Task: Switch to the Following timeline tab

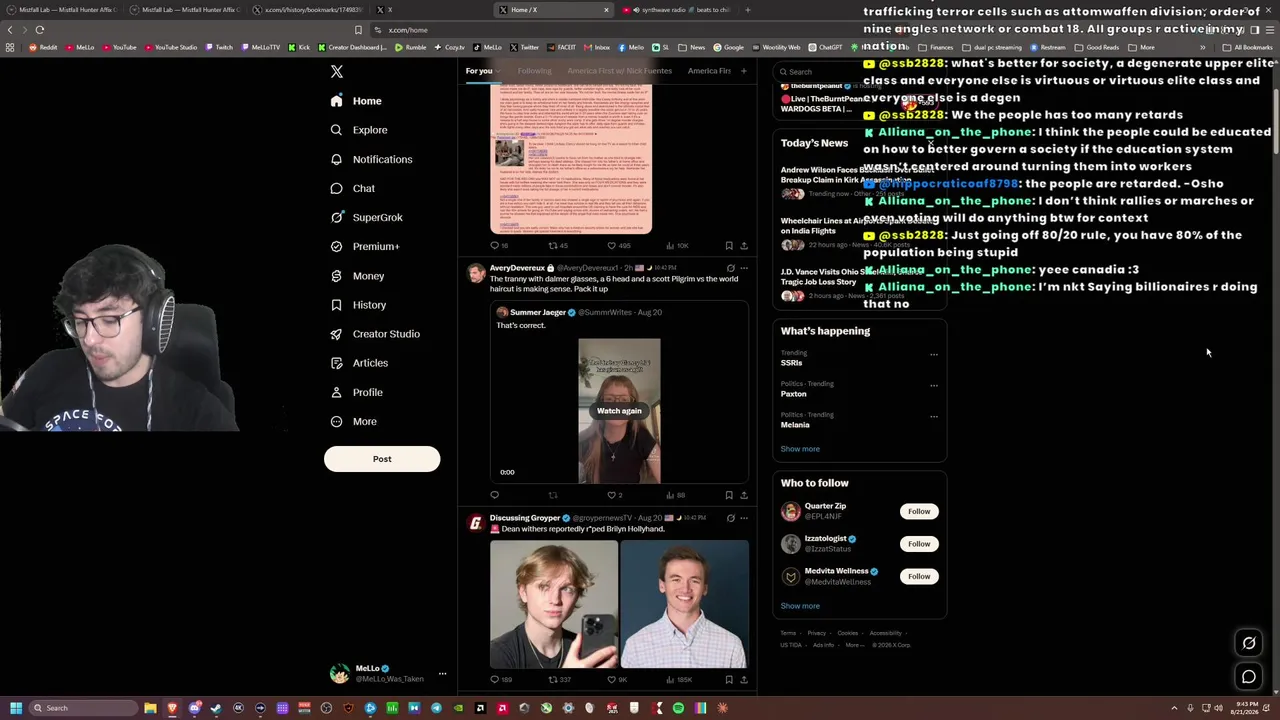Action: pos(535,71)
